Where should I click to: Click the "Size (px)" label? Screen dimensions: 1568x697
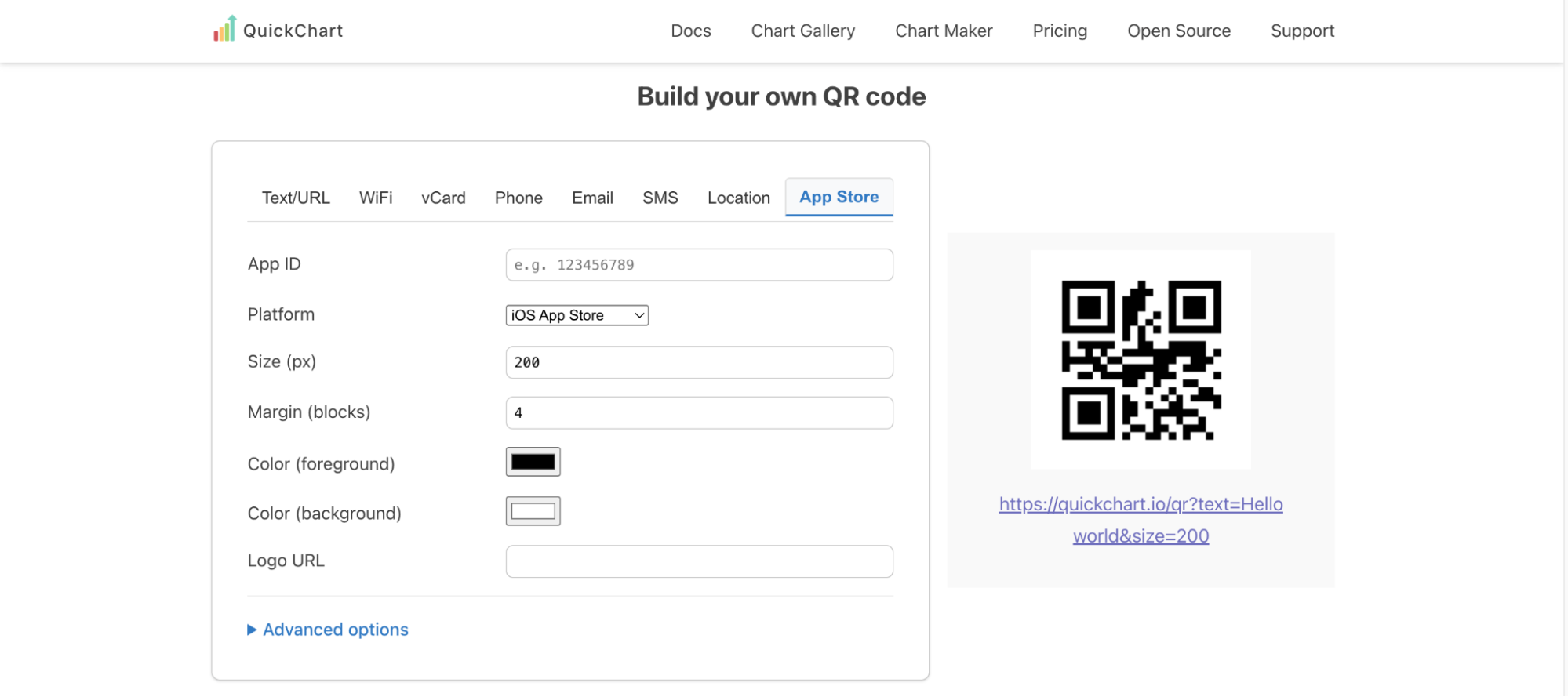[x=282, y=361]
